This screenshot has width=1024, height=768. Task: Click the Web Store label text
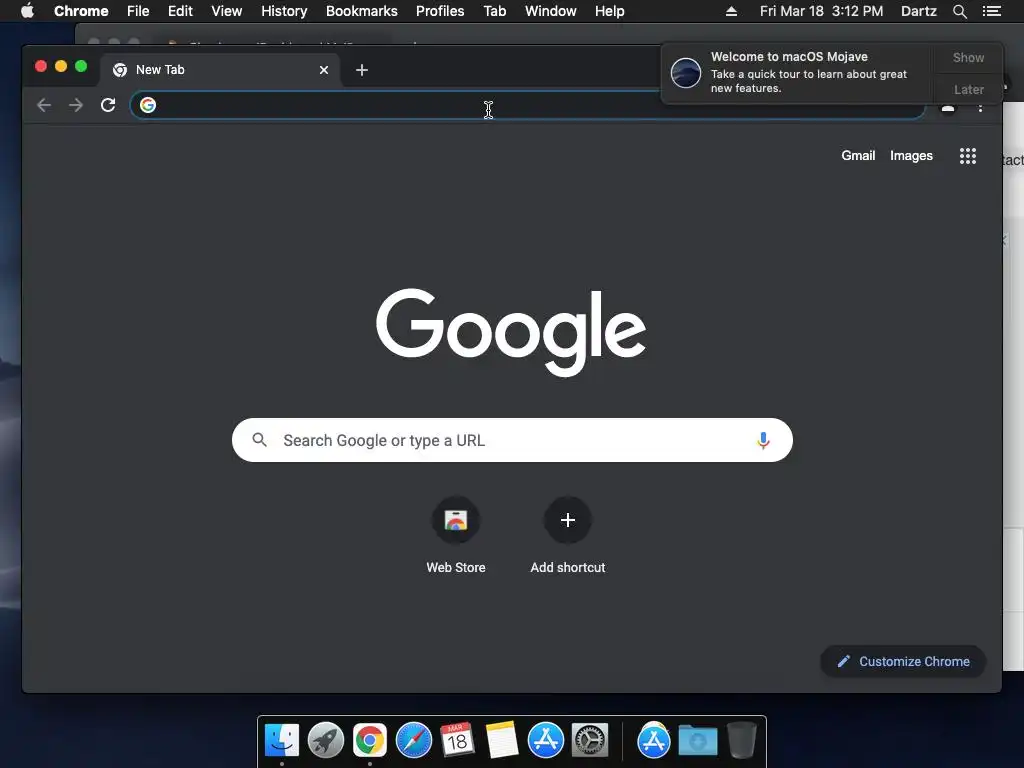click(456, 568)
